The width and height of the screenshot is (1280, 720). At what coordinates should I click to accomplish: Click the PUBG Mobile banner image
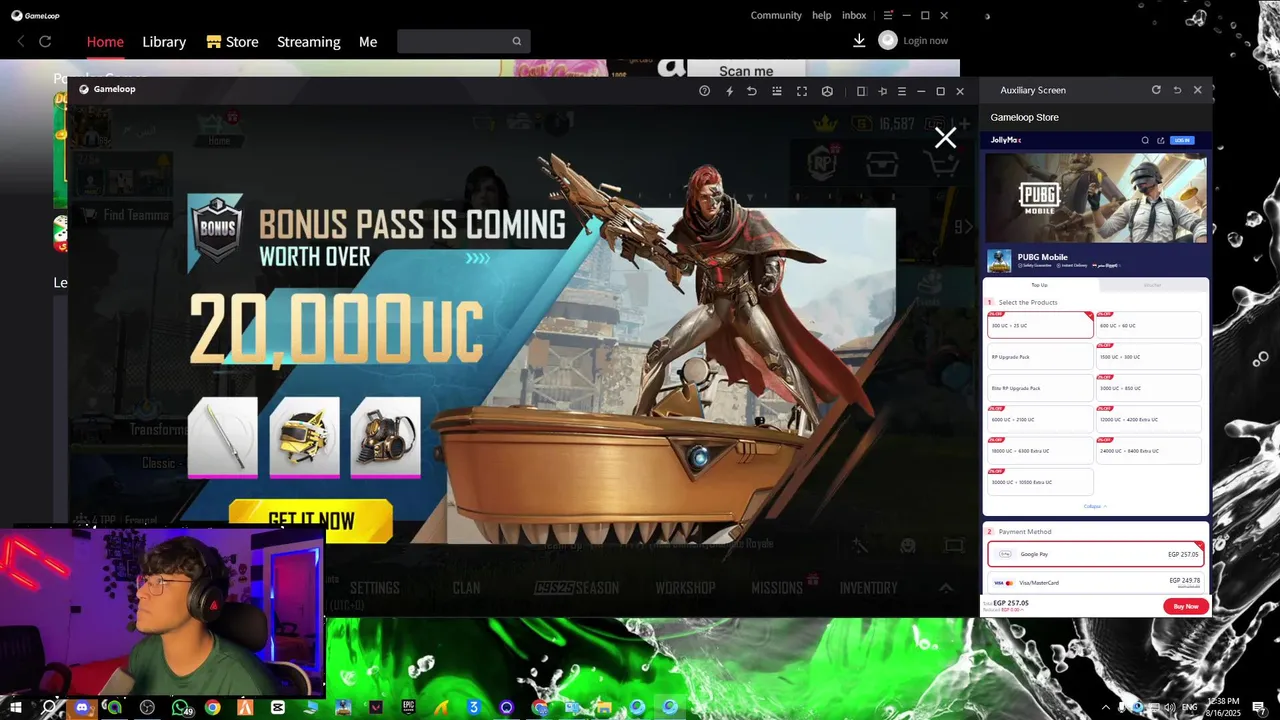click(x=1096, y=197)
